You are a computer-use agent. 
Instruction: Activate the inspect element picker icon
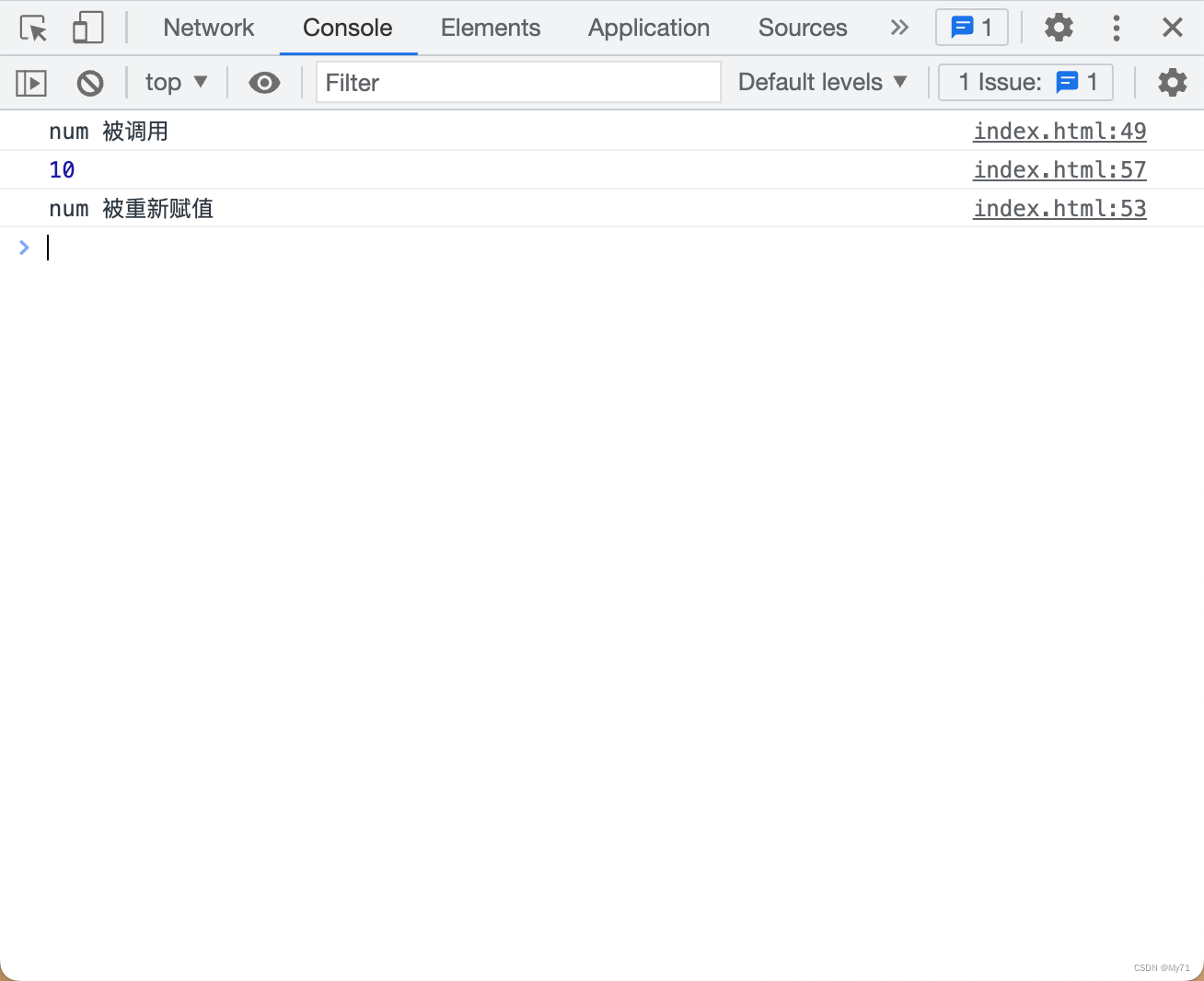33,28
